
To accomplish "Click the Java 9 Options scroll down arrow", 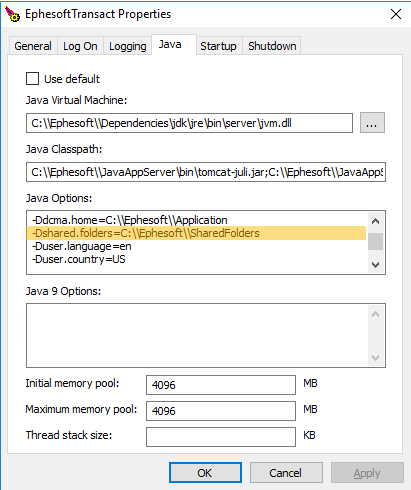I will pos(375,358).
